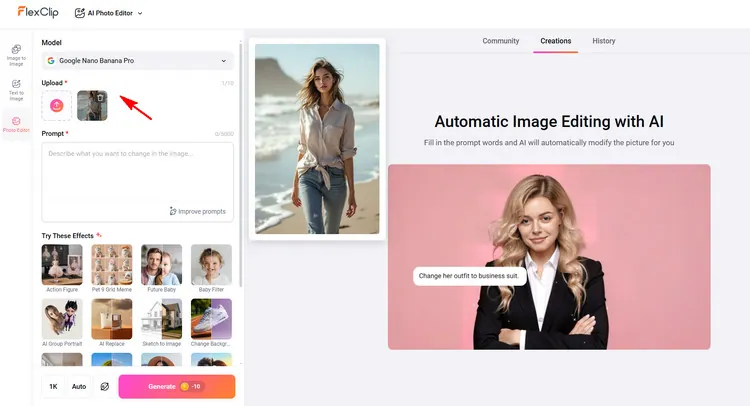Click the FlexClip logo

click(x=36, y=13)
